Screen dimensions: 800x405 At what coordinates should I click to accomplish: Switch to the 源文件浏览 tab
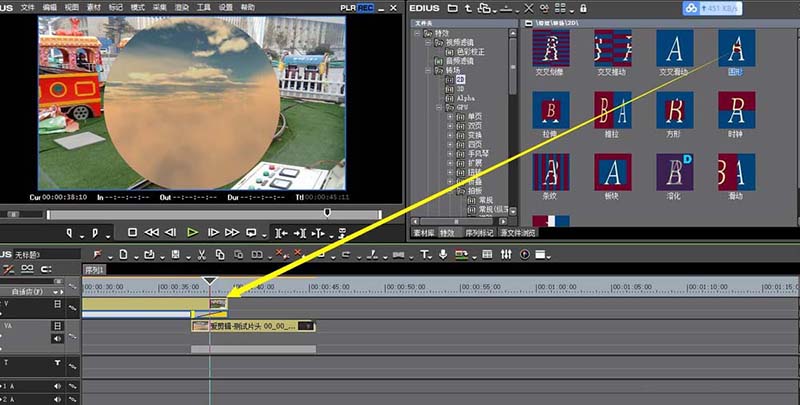[518, 233]
